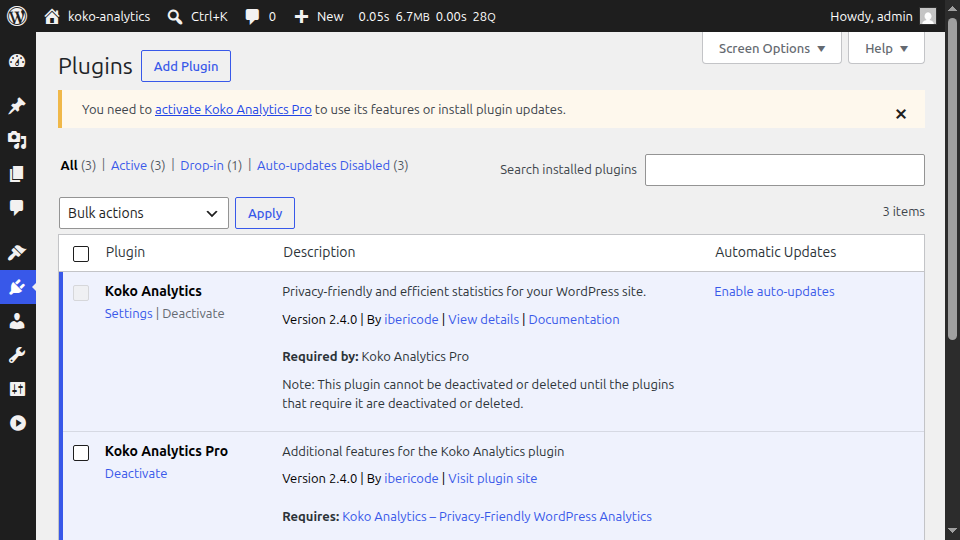Screen dimensions: 960x540
Task: Open Pages icon in sidebar
Action: pos(17,174)
